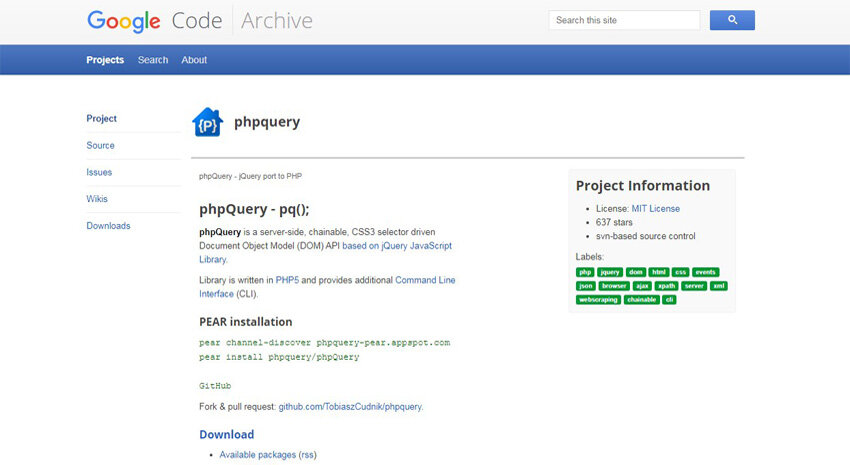Click the Download heading link
Image resolution: width=850 pixels, height=465 pixels.
[227, 435]
